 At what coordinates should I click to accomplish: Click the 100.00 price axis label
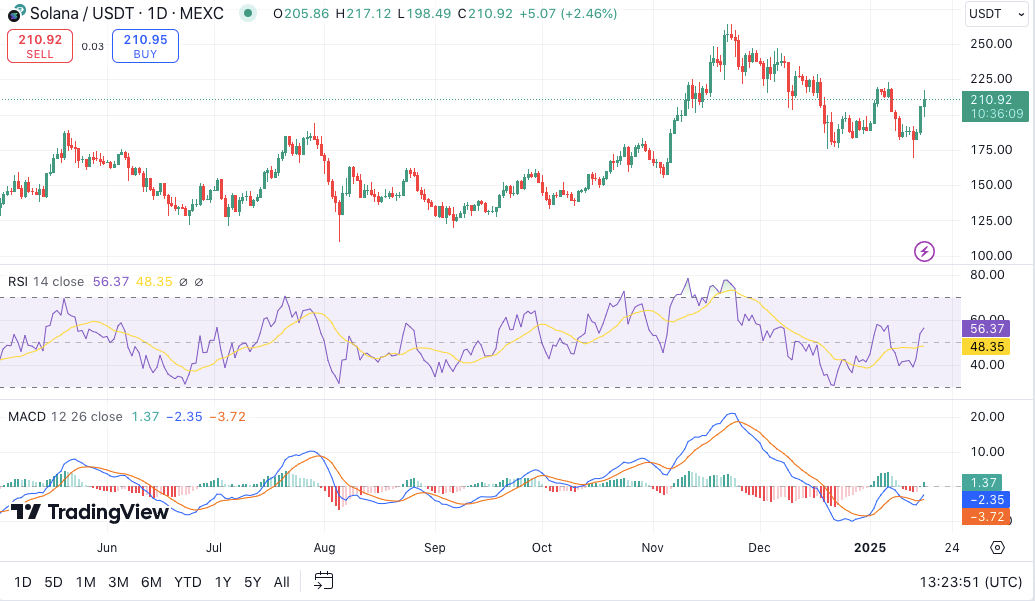[991, 255]
